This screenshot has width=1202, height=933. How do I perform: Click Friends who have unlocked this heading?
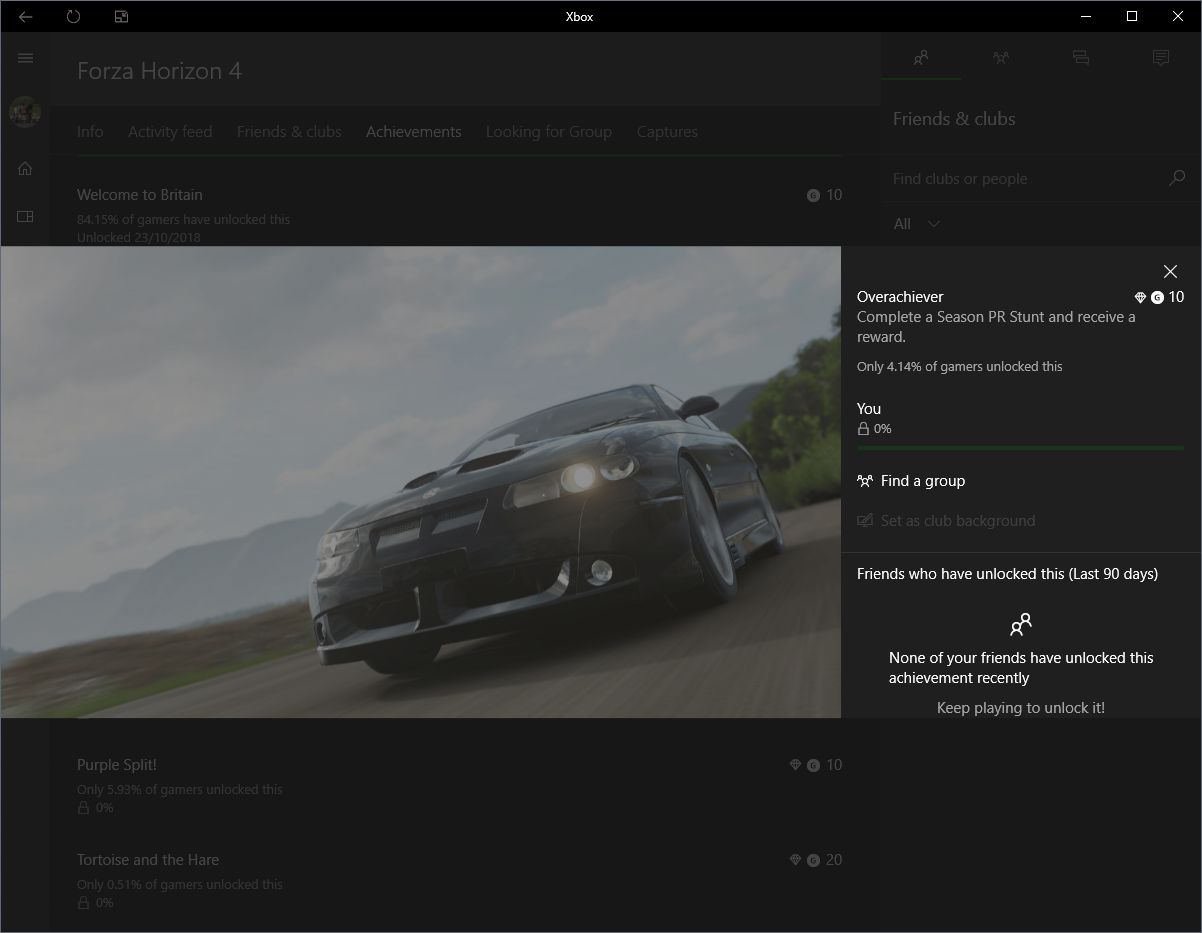1007,574
